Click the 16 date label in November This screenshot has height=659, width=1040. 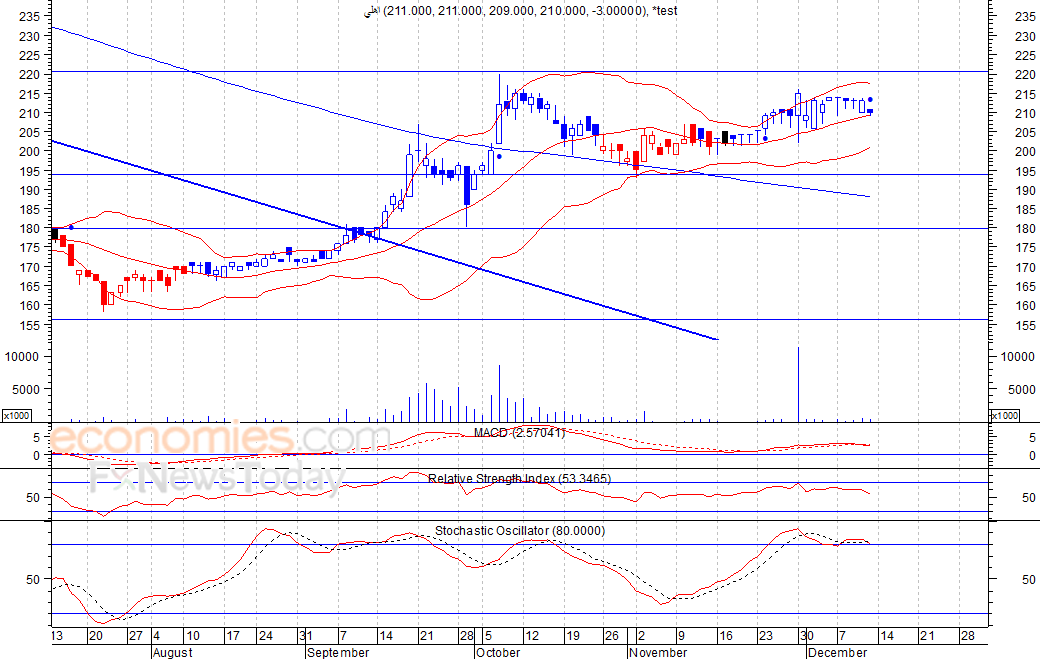coord(726,636)
